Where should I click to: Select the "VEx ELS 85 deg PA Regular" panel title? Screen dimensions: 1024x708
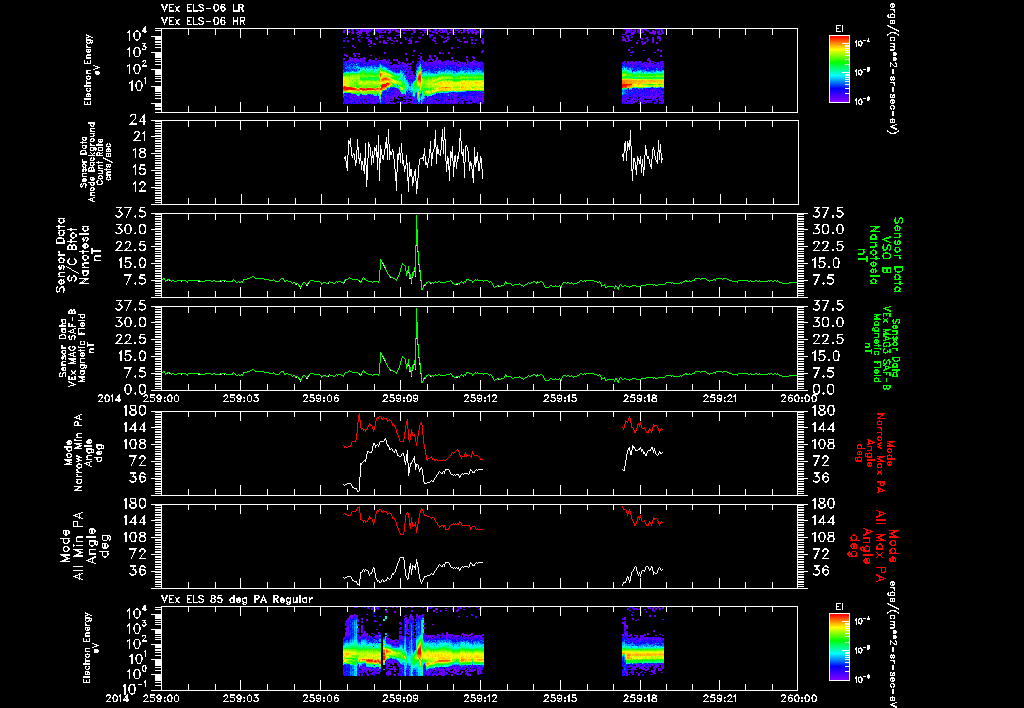click(237, 599)
